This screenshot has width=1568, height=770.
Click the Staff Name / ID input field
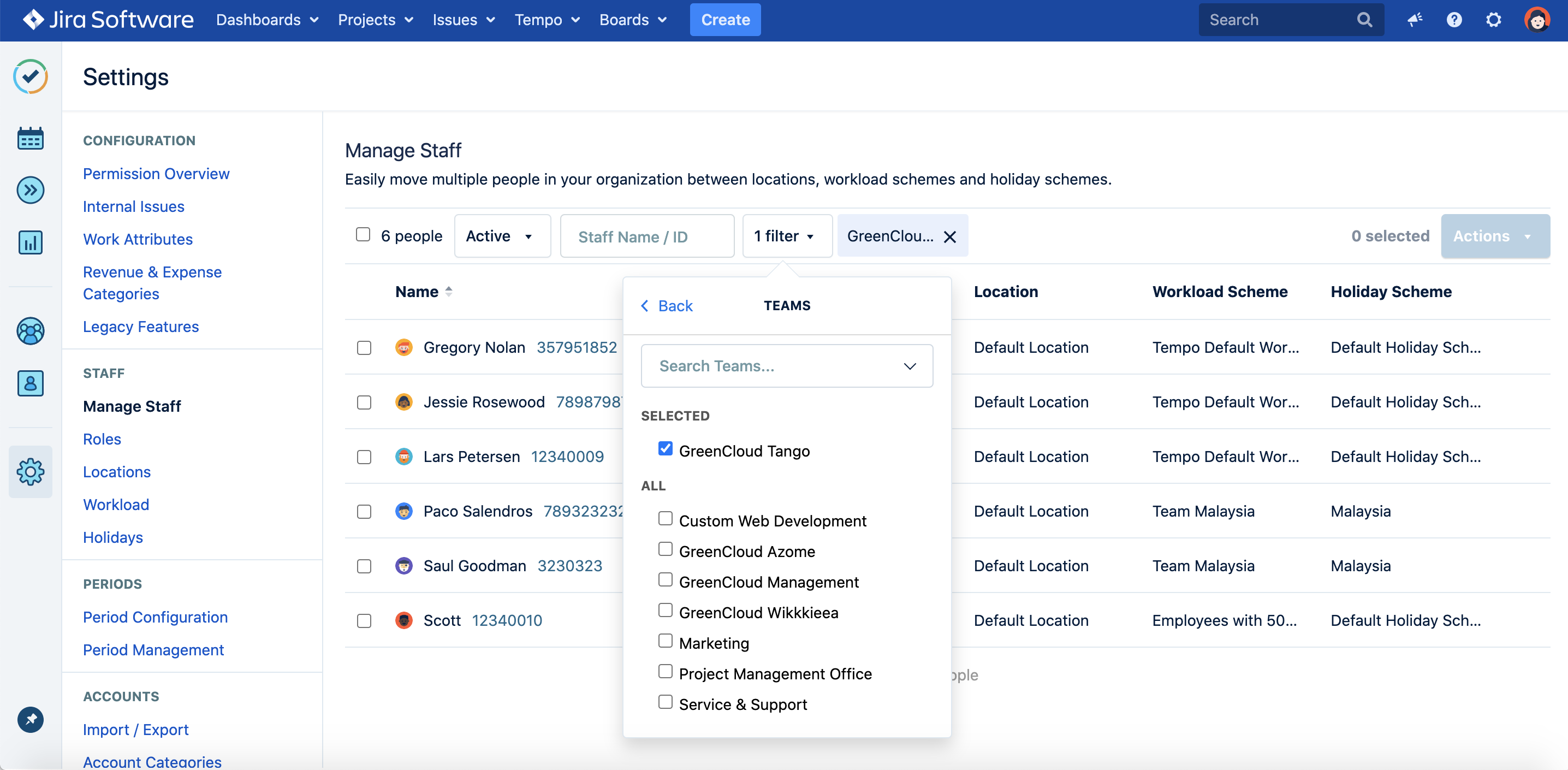tap(646, 236)
